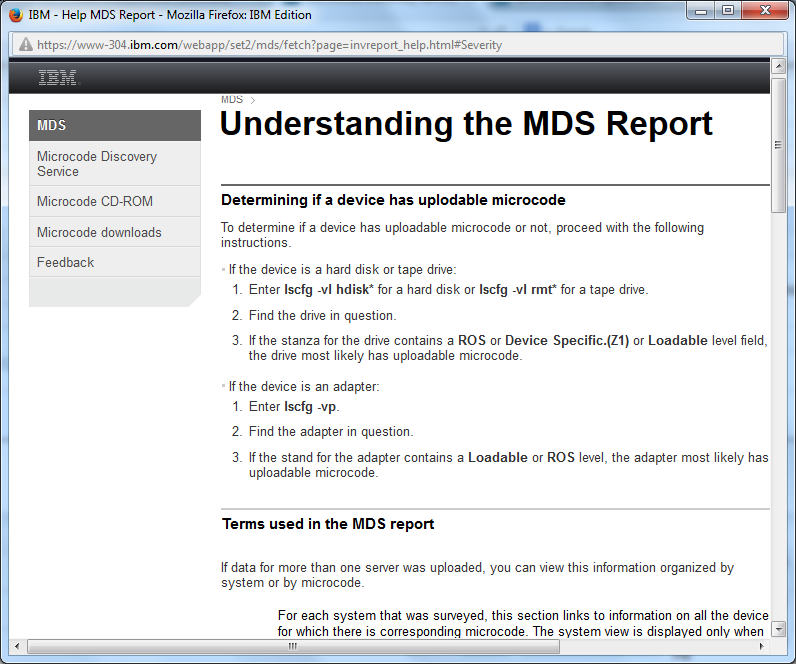Click the horizontal scrollbar right arrow
This screenshot has width=796, height=664.
point(762,646)
